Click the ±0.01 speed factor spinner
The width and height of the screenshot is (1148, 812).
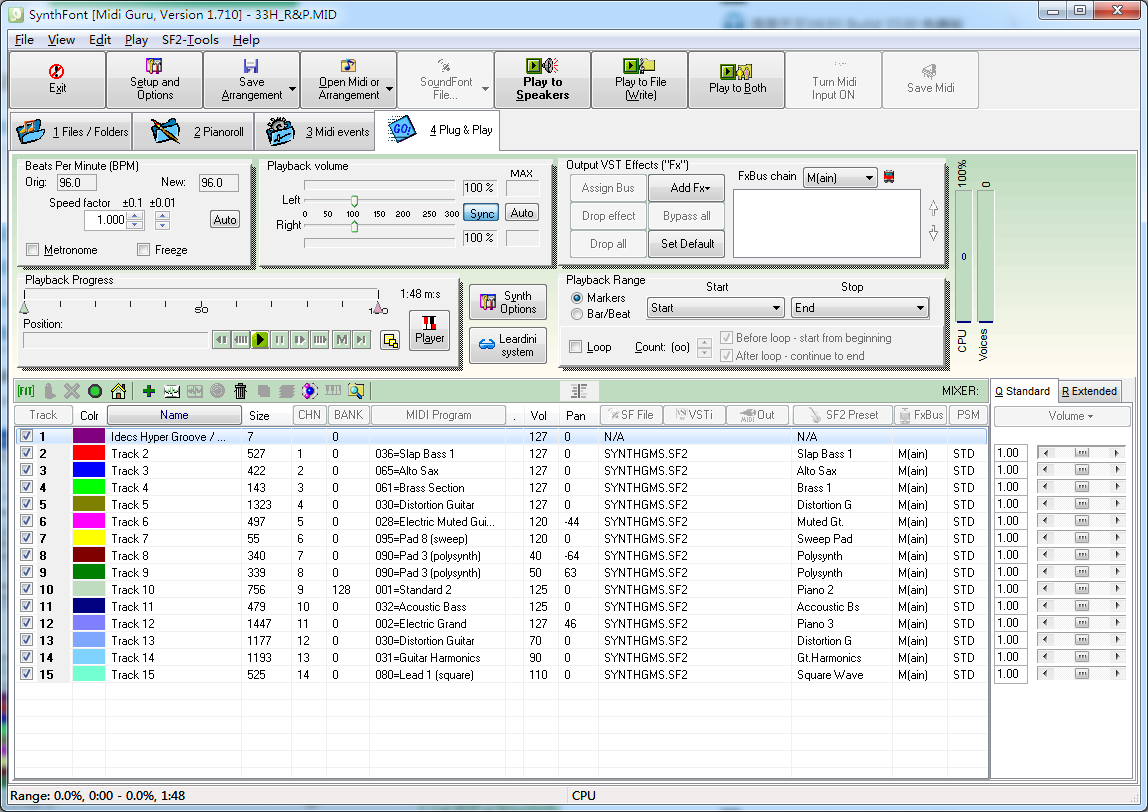click(x=163, y=220)
